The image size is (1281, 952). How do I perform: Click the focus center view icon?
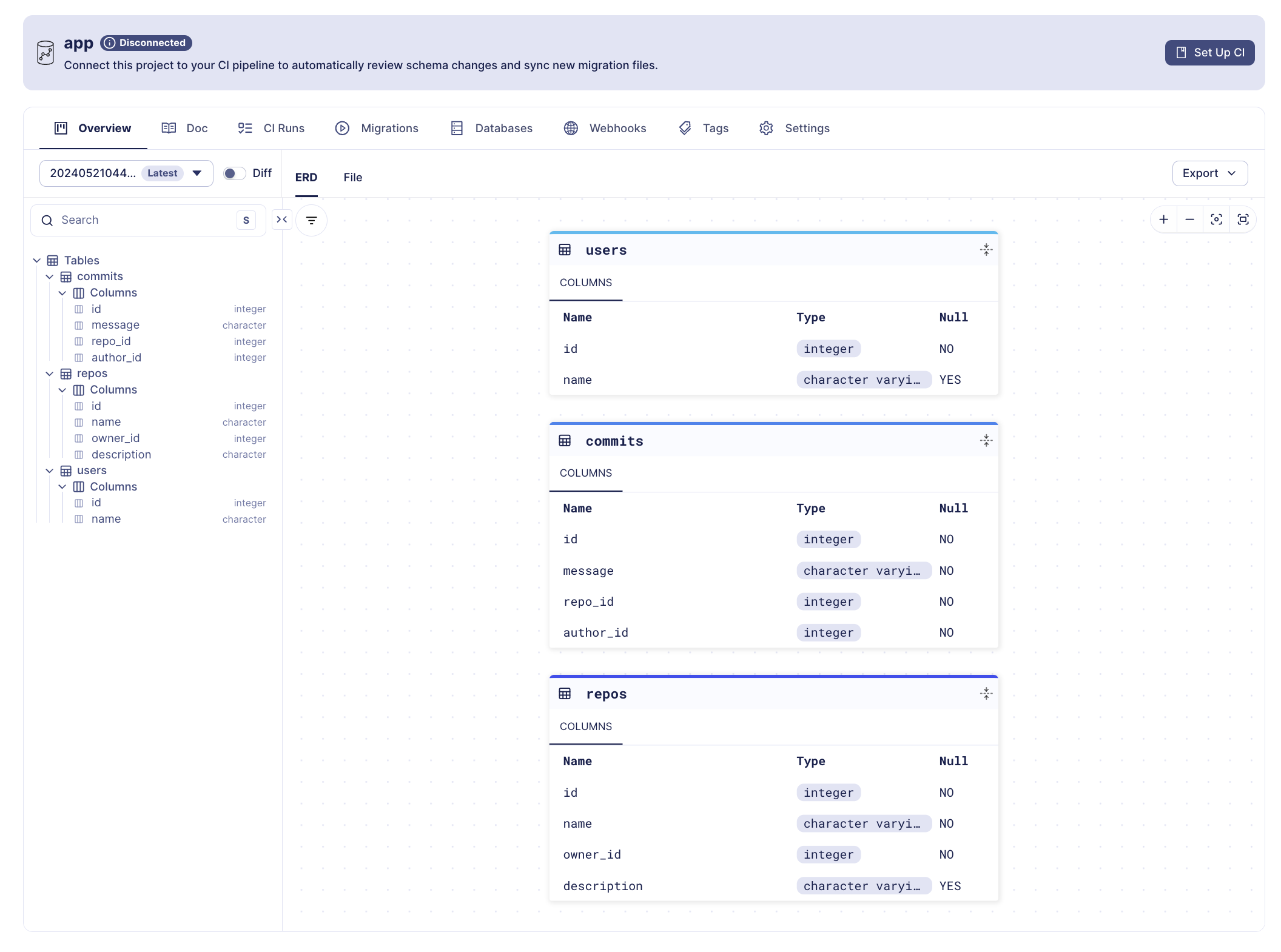click(x=1216, y=220)
